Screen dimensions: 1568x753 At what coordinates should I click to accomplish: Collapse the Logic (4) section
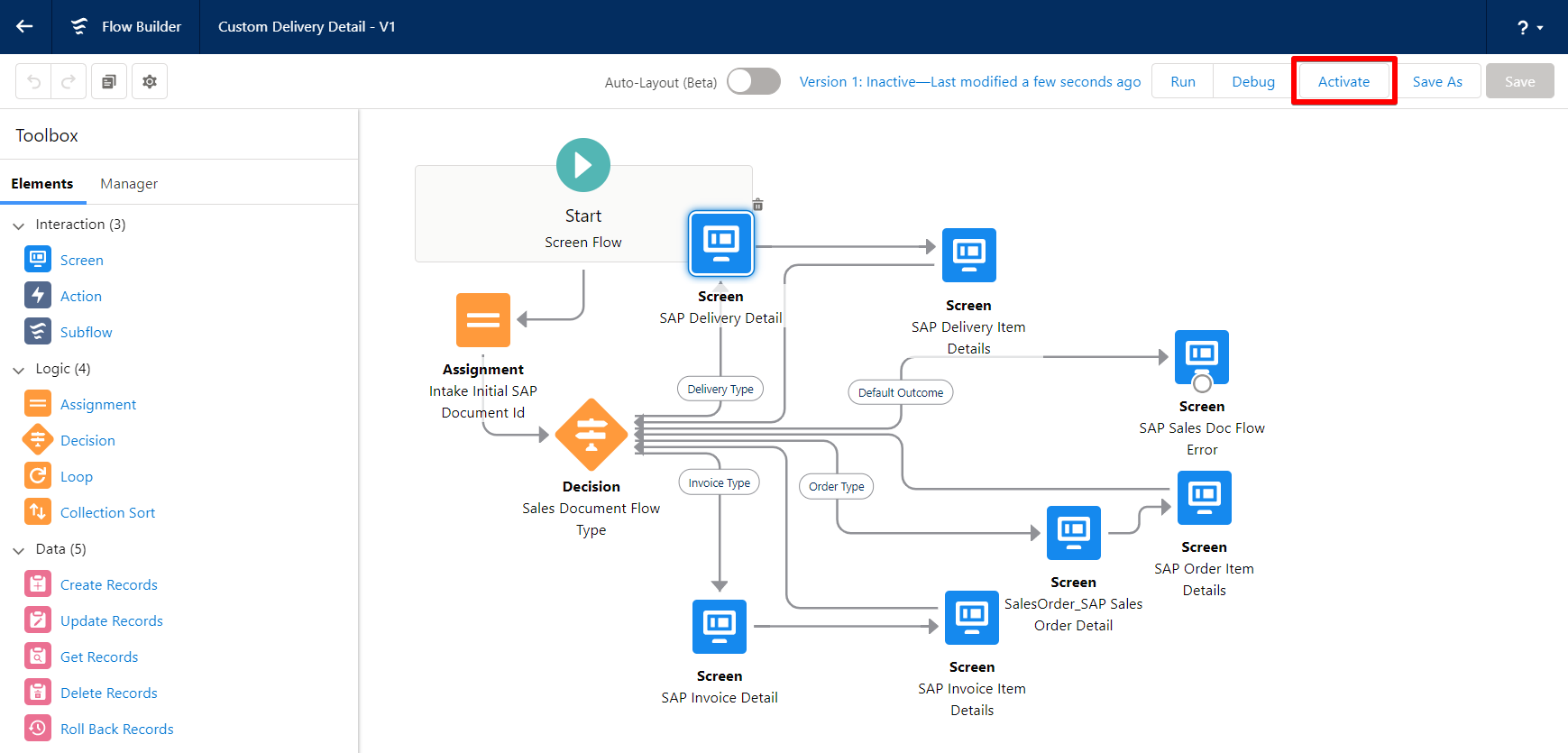pos(18,370)
